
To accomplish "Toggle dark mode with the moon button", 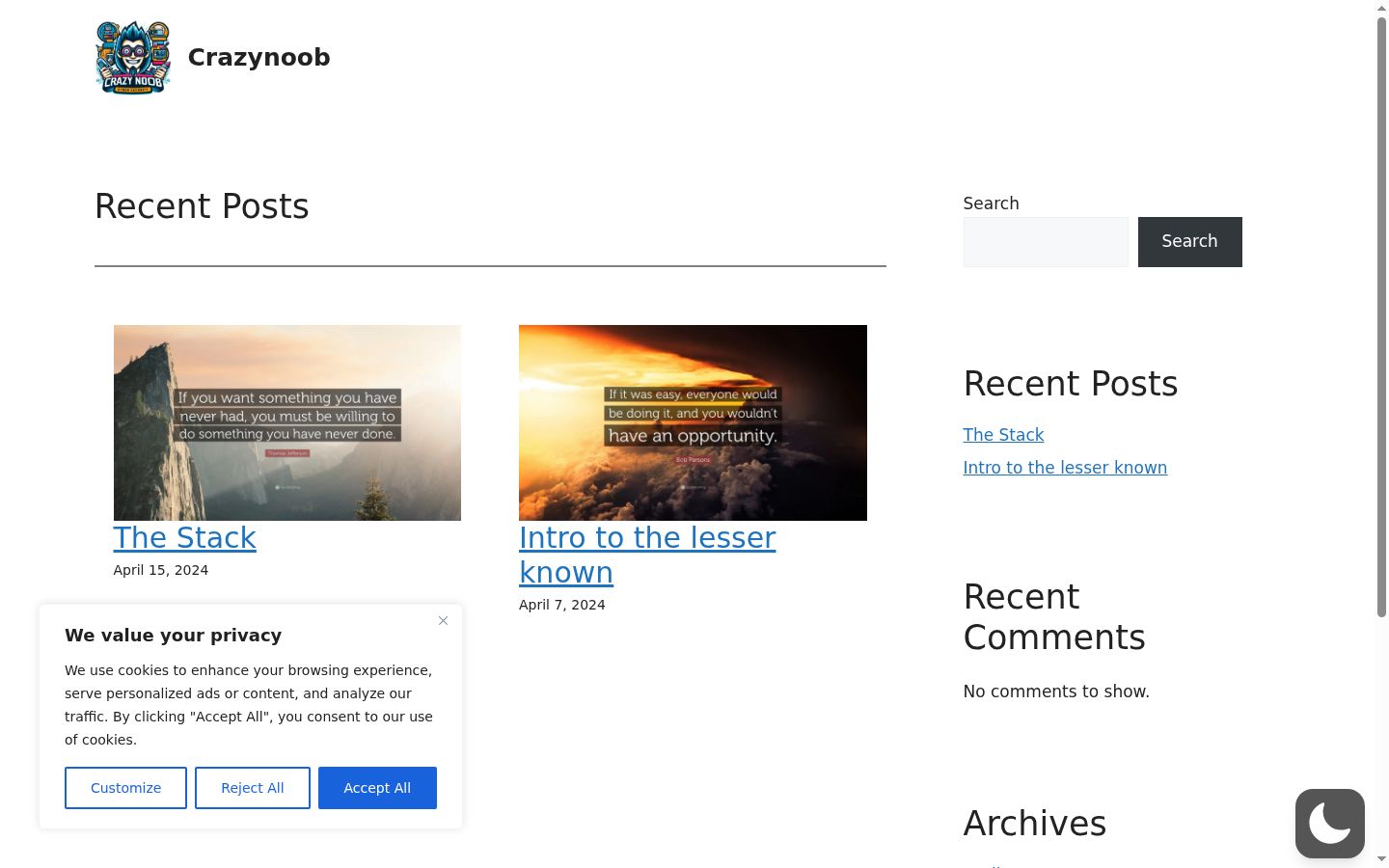I will click(x=1329, y=824).
